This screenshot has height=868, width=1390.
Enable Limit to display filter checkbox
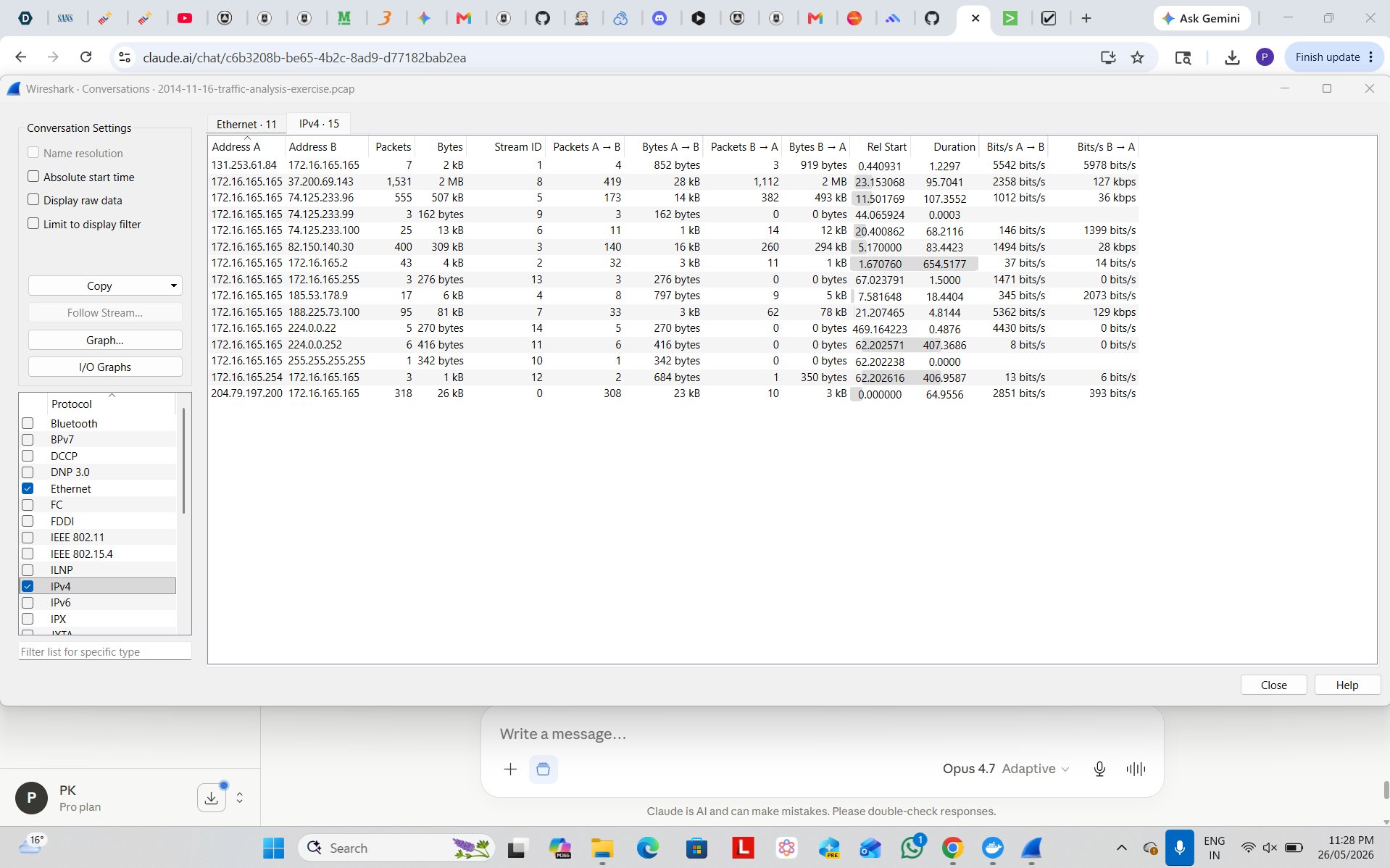33,223
